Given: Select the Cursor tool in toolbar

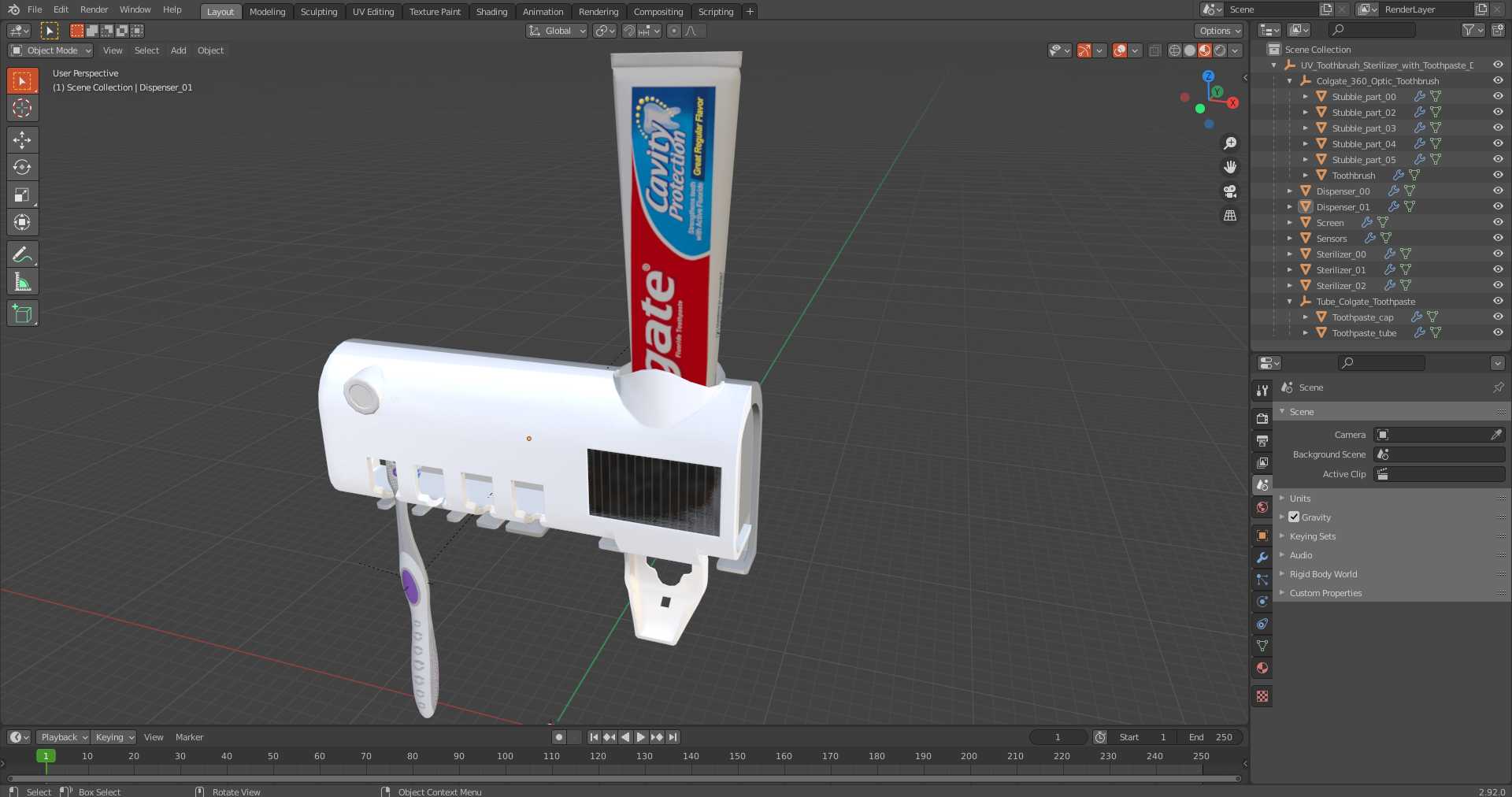Looking at the screenshot, I should pos(22,108).
